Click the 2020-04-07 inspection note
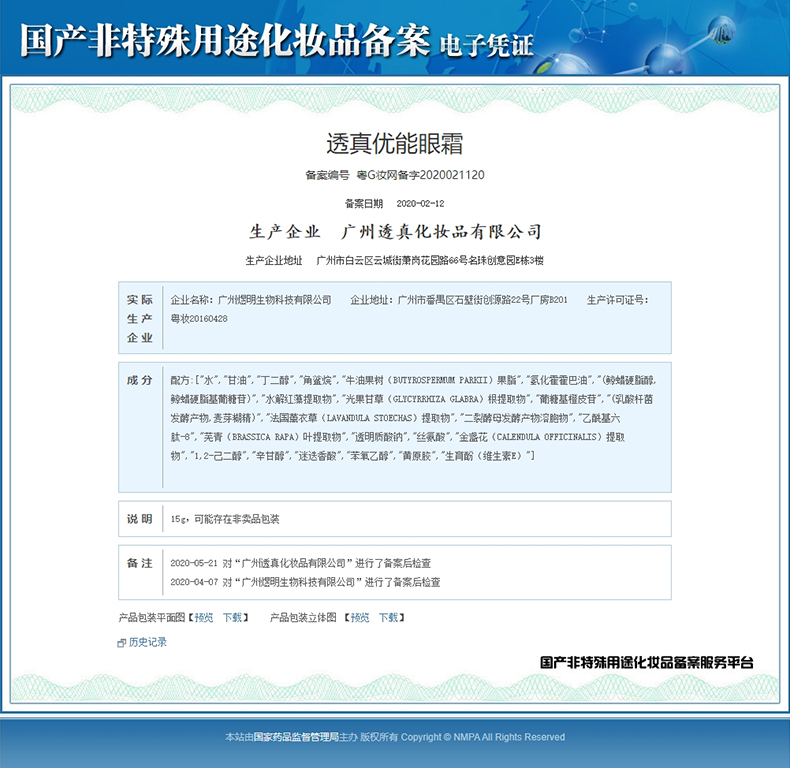Screen dimensions: 790x768 coord(305,582)
